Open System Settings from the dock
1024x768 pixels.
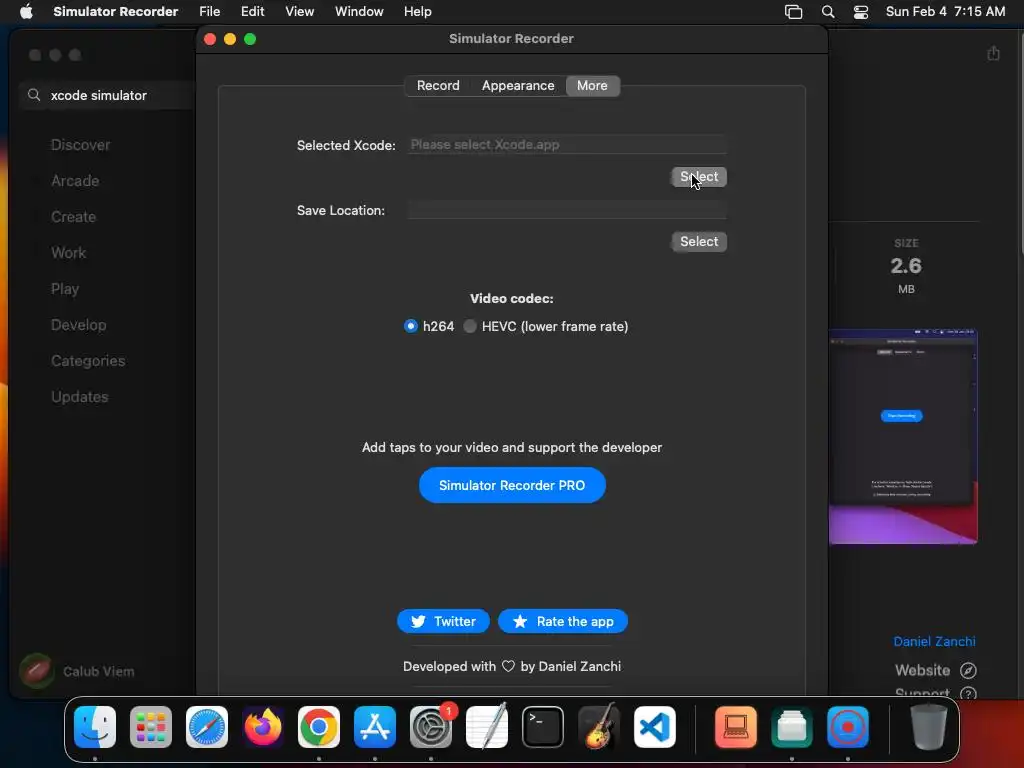tap(431, 727)
